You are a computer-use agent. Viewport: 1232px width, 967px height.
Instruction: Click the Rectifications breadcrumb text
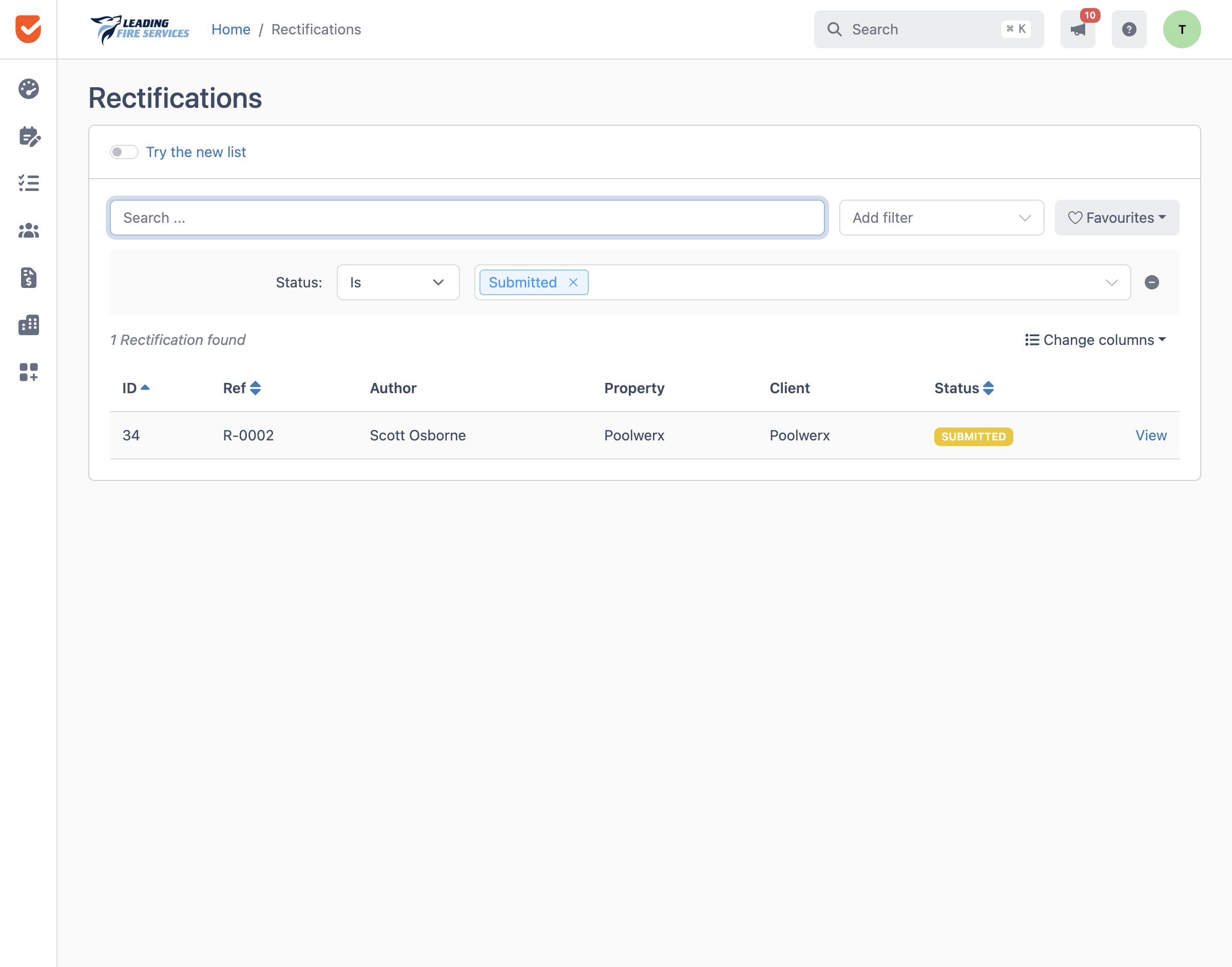pyautogui.click(x=316, y=29)
